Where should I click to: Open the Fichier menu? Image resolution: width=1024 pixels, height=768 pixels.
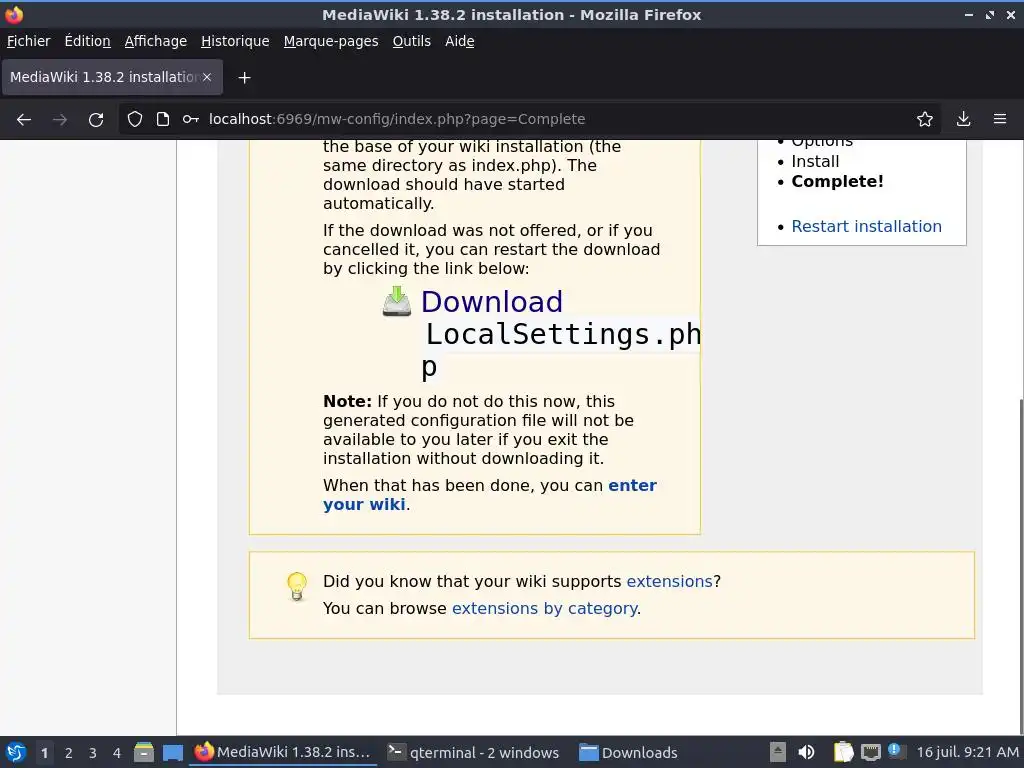point(29,41)
